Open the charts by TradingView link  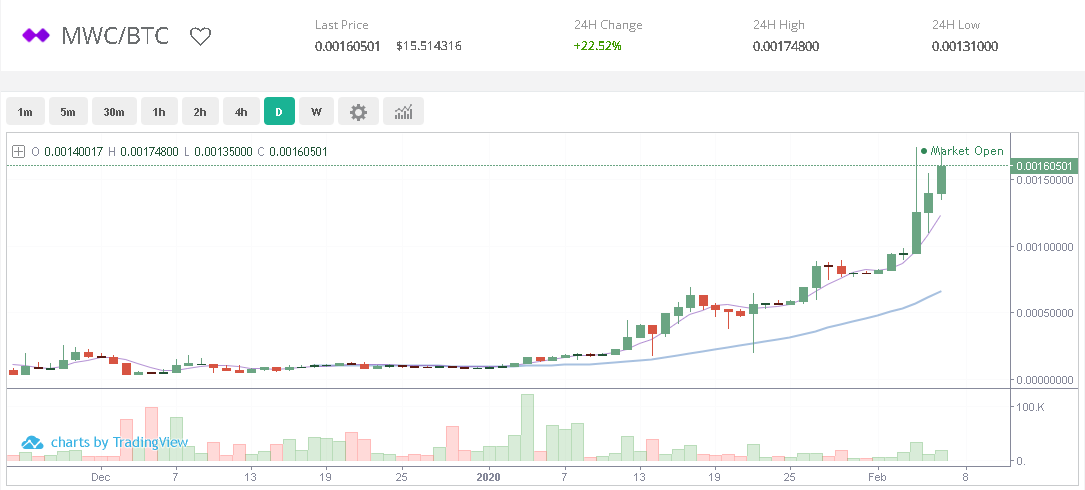[104, 442]
